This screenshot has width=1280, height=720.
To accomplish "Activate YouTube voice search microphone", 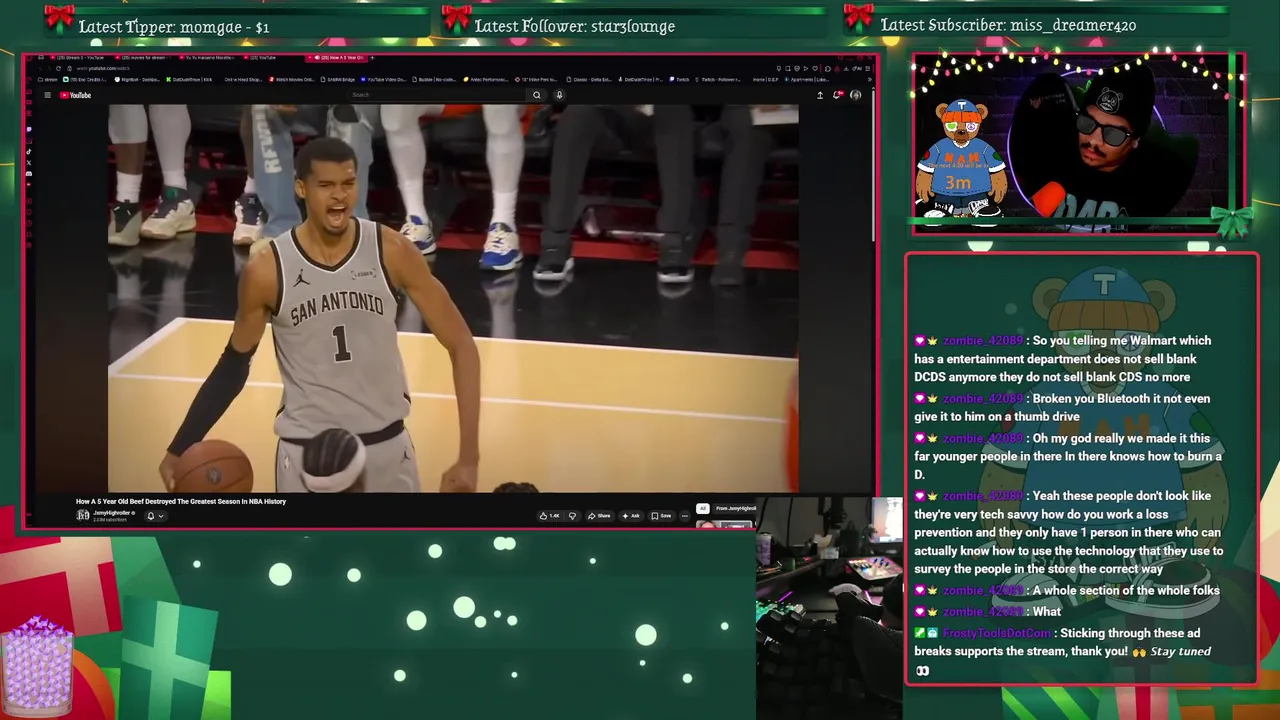I will point(559,95).
